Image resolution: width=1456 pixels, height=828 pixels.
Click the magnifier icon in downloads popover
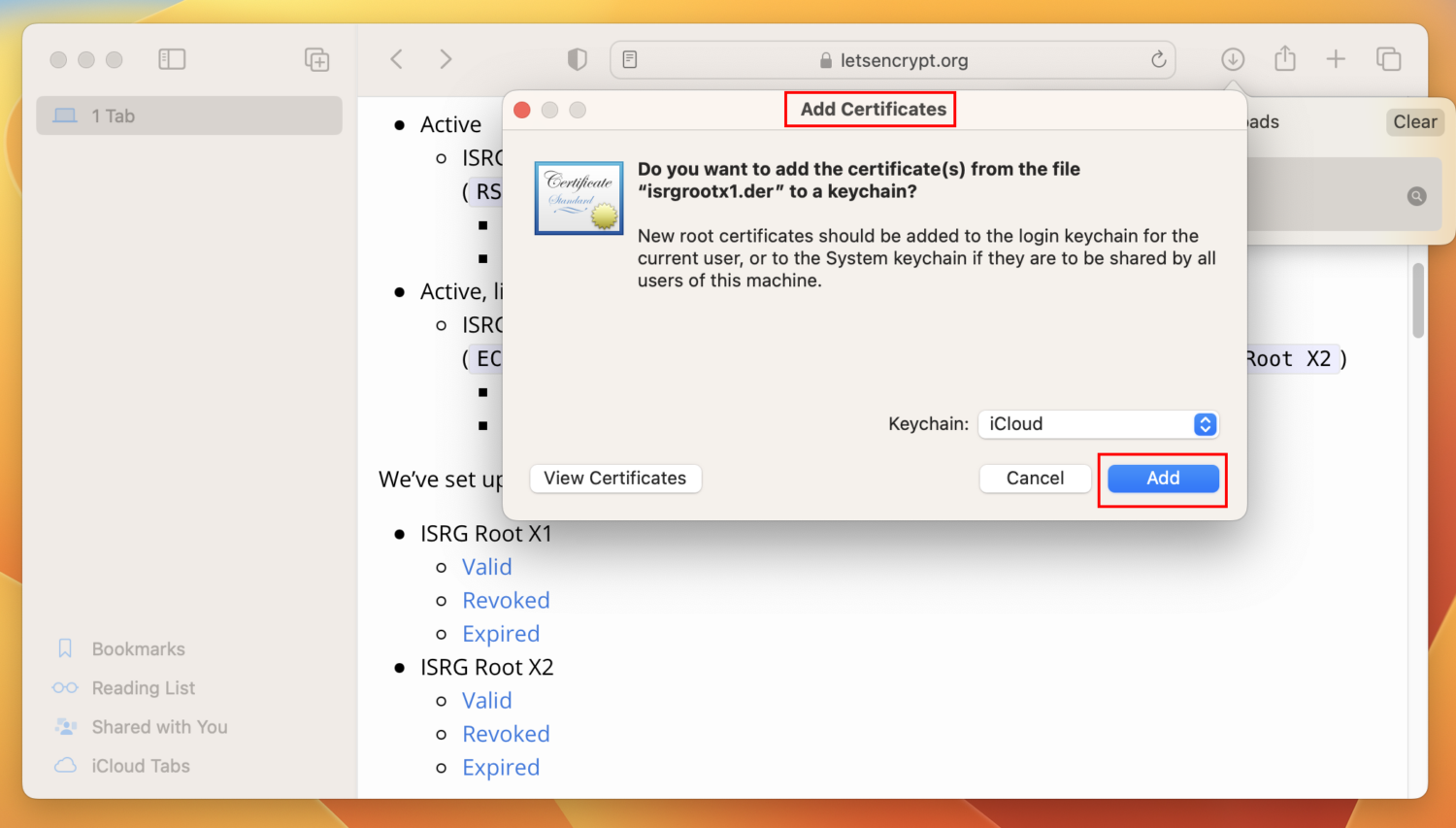tap(1417, 196)
